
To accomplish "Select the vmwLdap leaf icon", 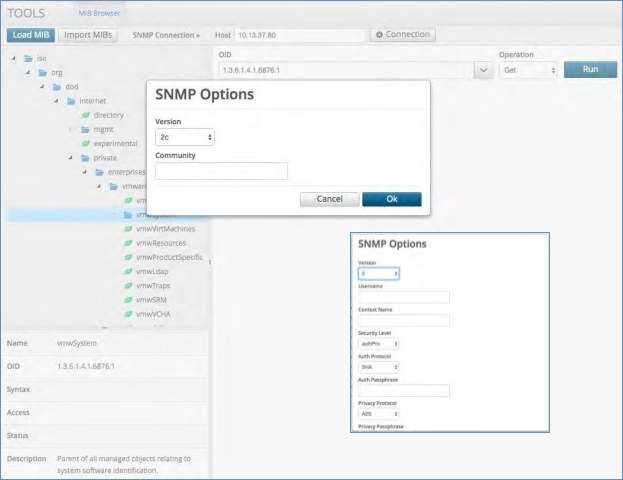I will coord(127,271).
